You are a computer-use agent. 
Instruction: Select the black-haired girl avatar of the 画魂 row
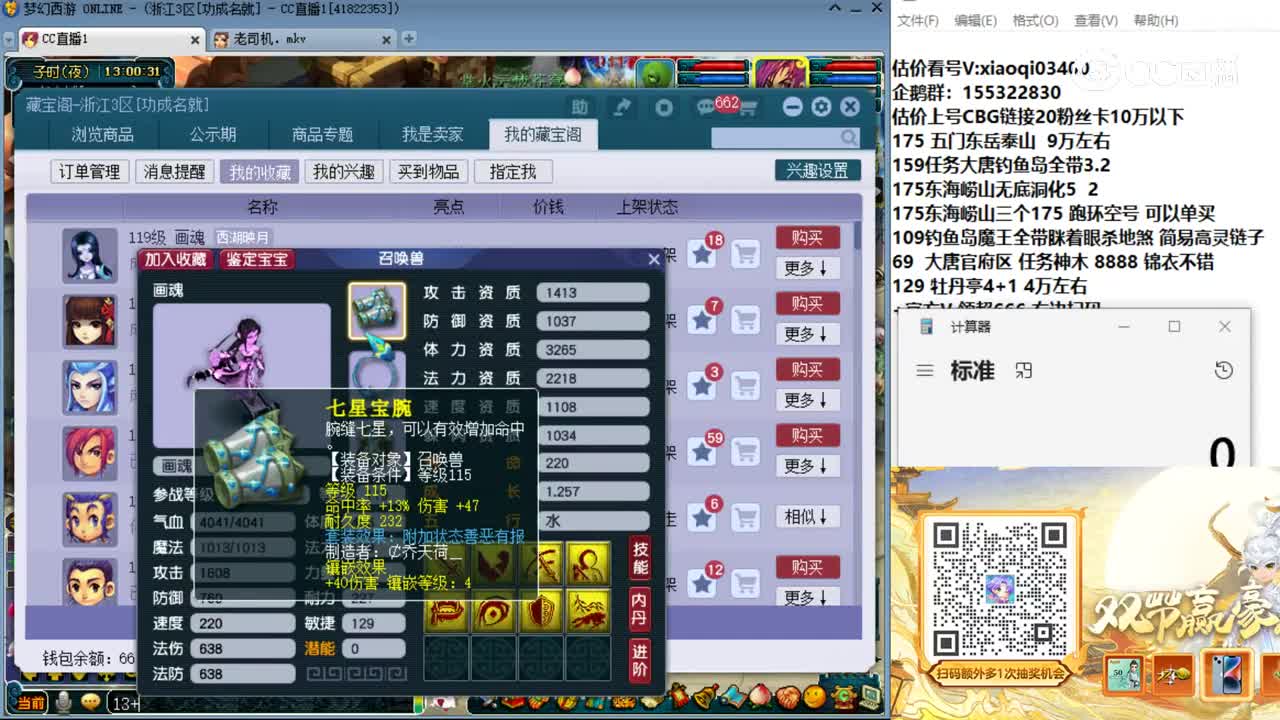pos(90,255)
